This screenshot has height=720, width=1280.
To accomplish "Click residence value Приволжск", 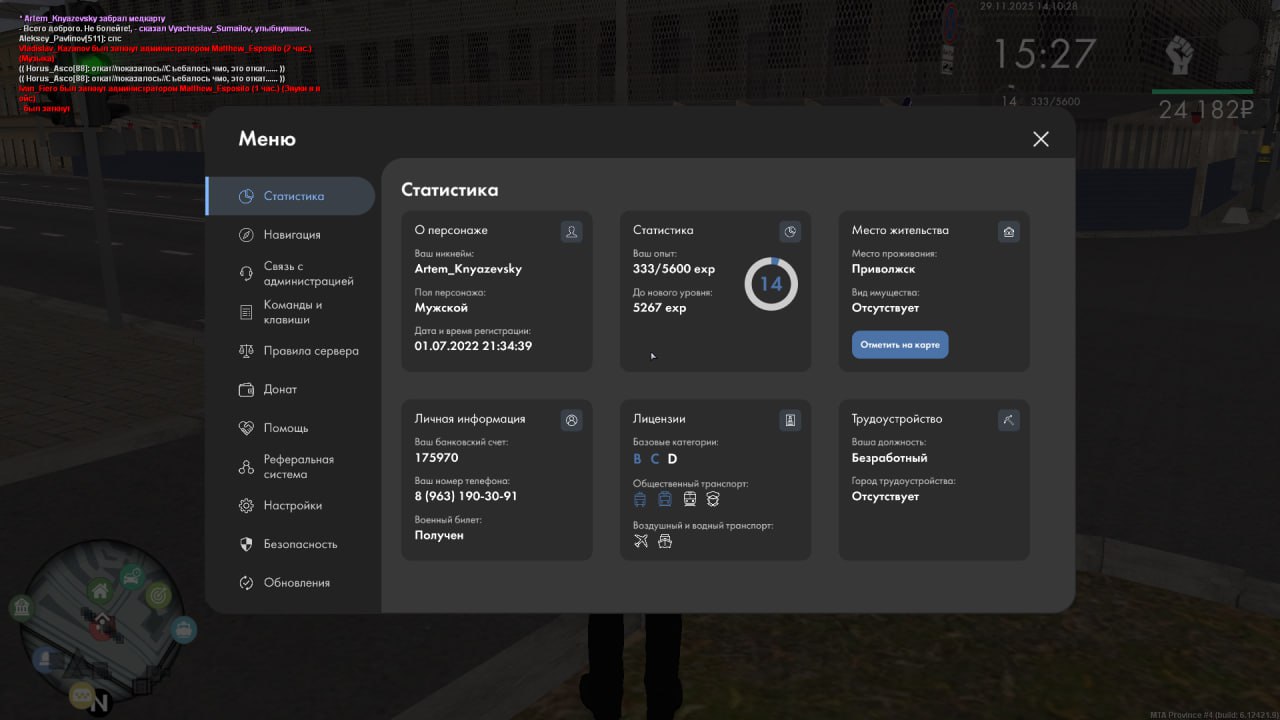I will point(883,269).
